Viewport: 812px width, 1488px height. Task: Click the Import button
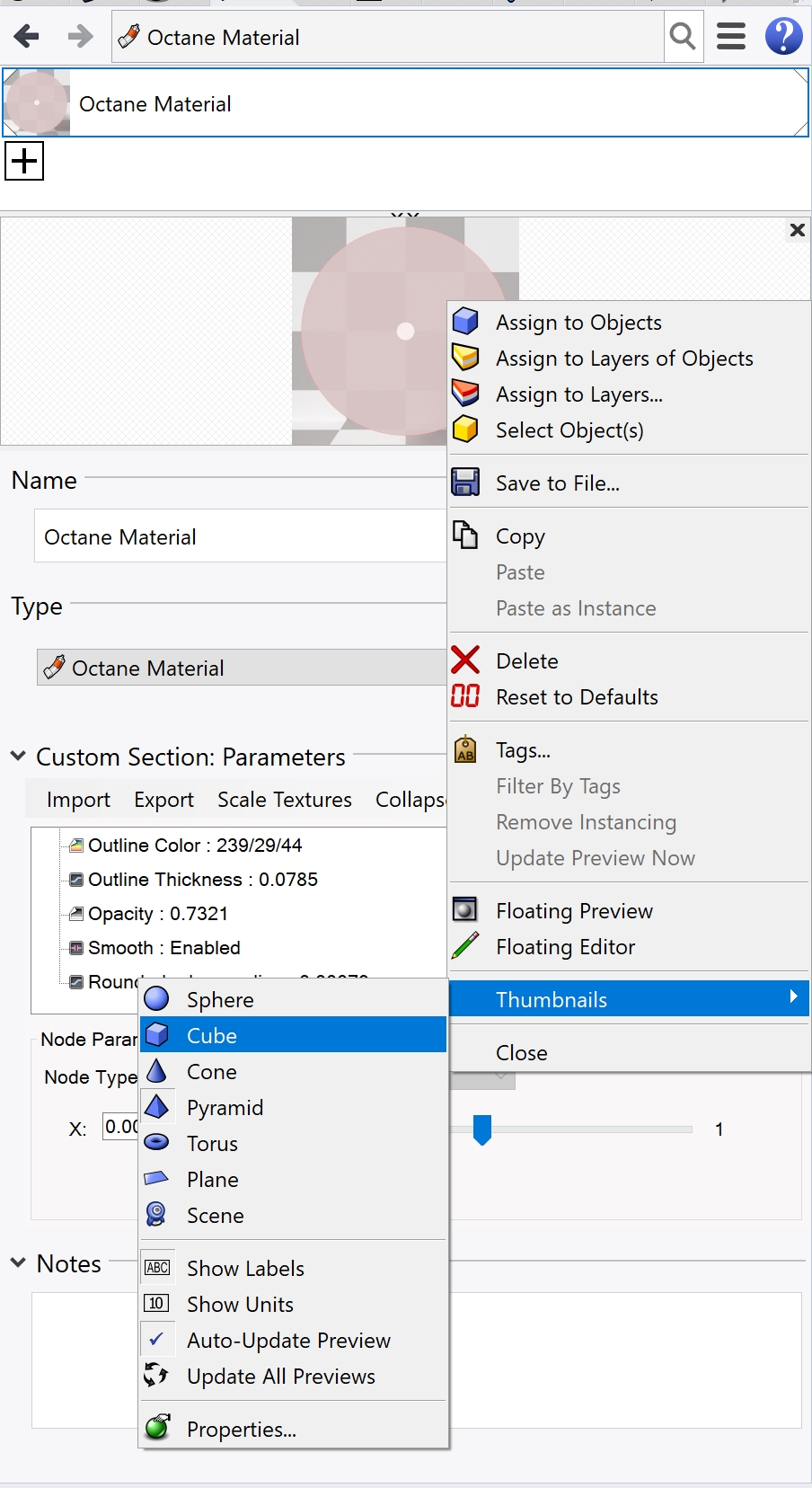(x=78, y=800)
